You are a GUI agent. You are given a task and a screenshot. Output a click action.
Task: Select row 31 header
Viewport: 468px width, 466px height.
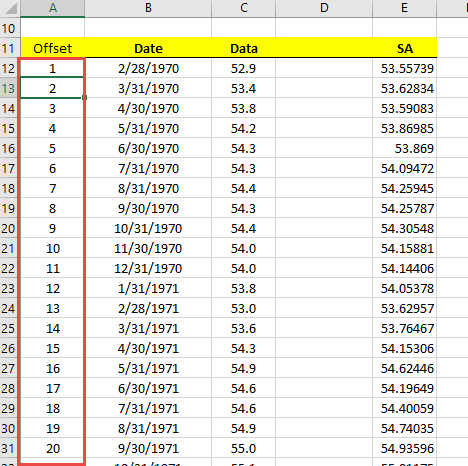[x=10, y=448]
